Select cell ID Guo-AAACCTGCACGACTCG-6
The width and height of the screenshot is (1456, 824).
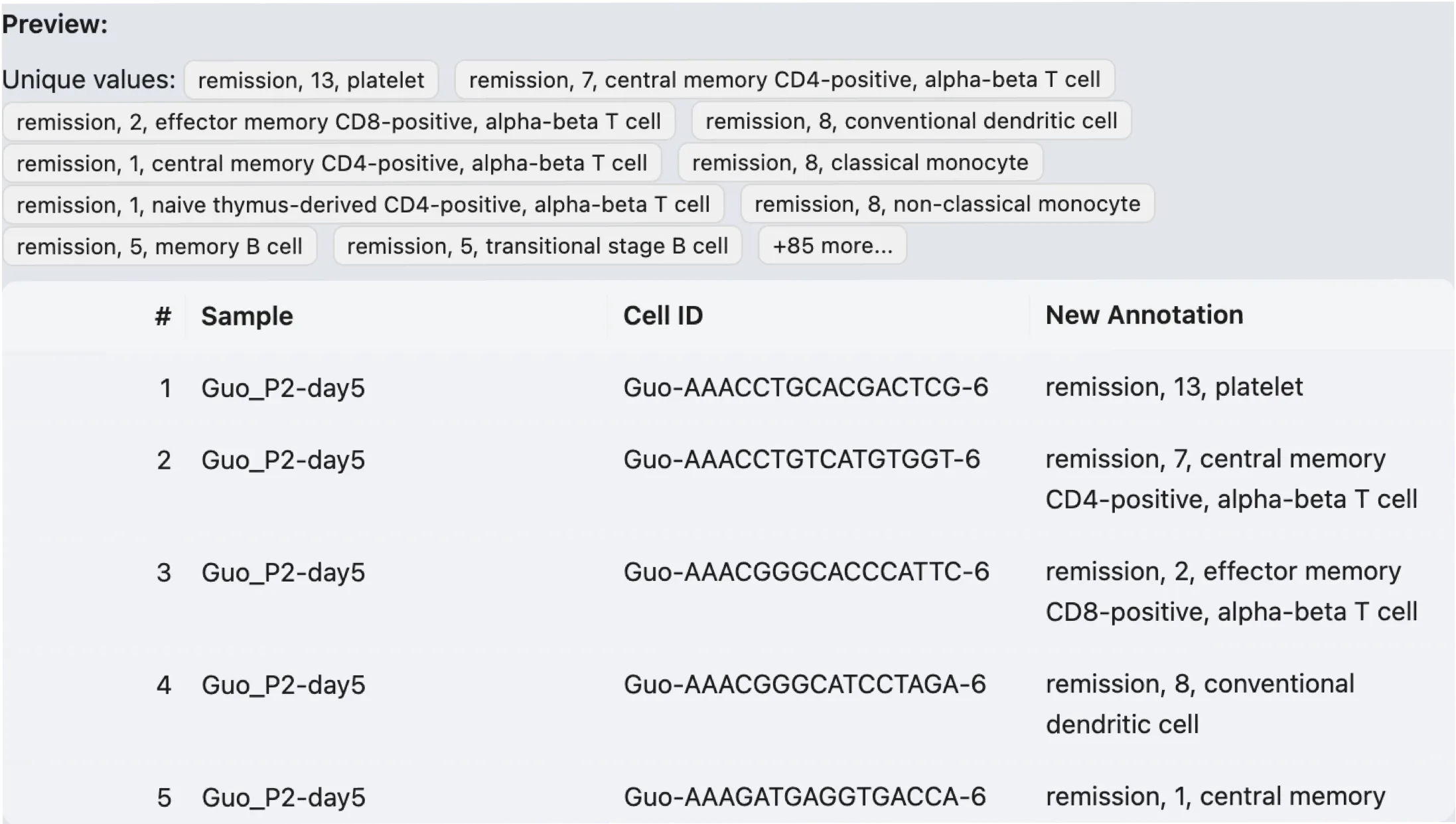click(x=805, y=388)
